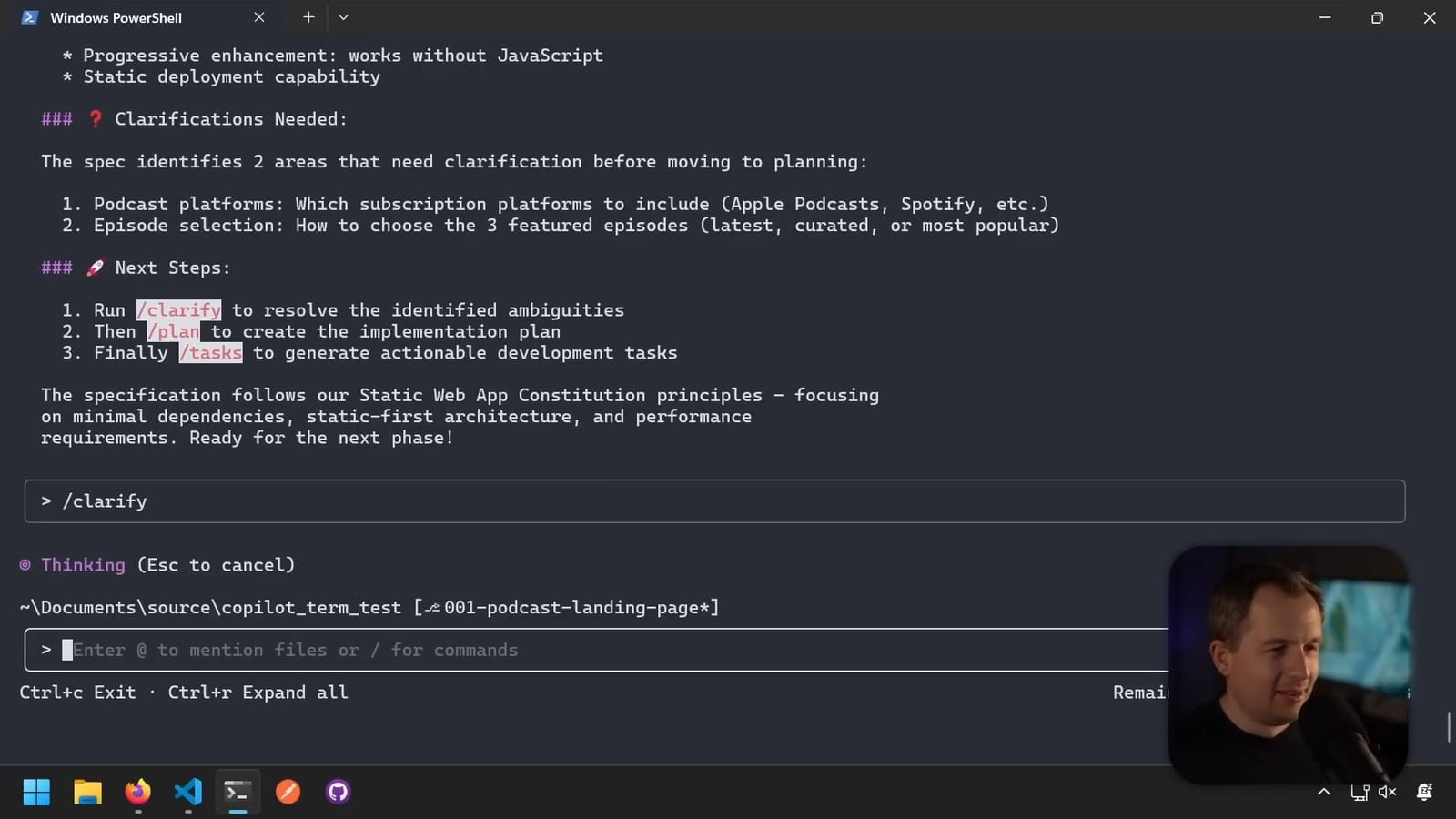Viewport: 1456px width, 819px height.
Task: Open File Explorer from the taskbar
Action: coord(87,792)
